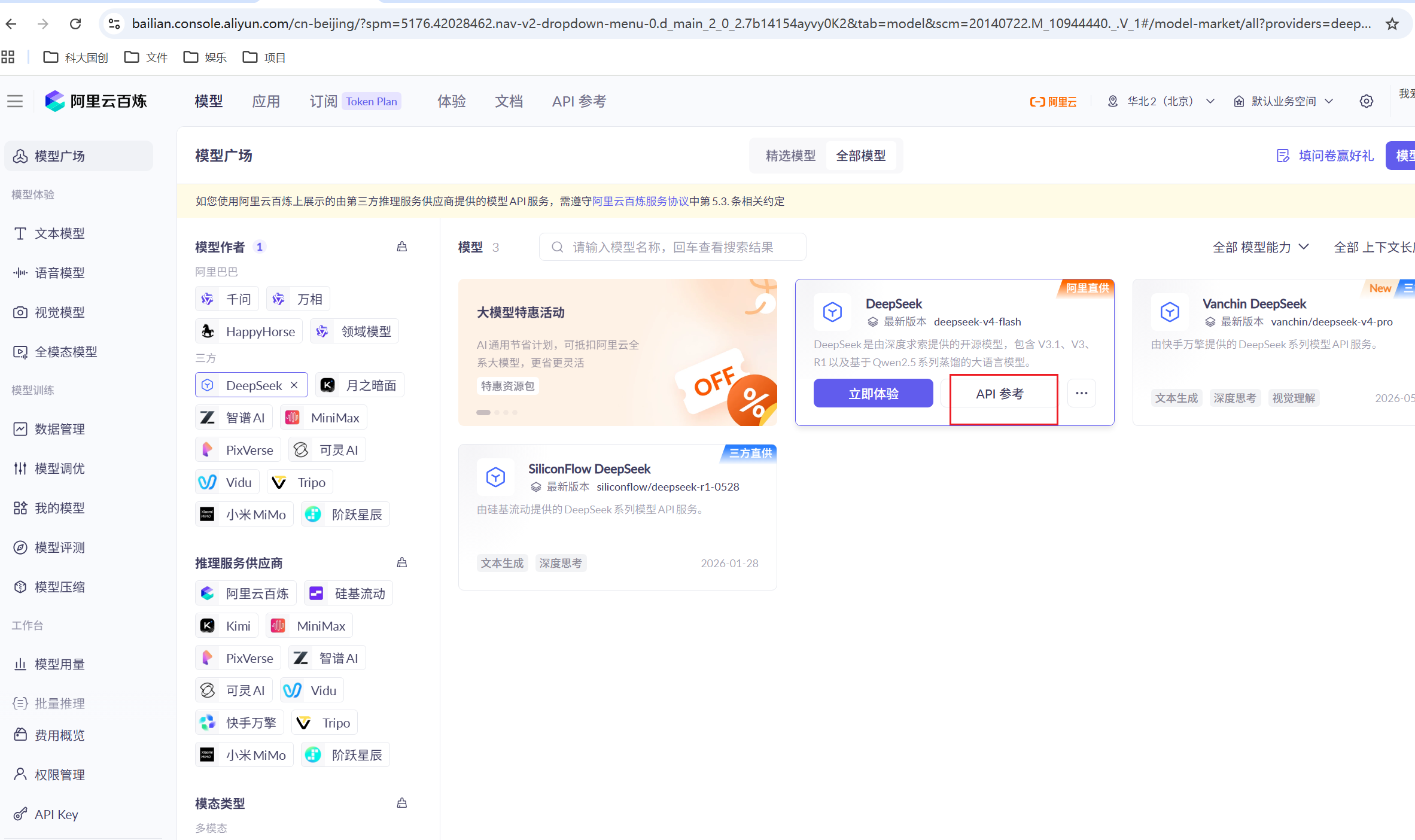Open the settings gear icon in header
The width and height of the screenshot is (1415, 840).
[1367, 102]
